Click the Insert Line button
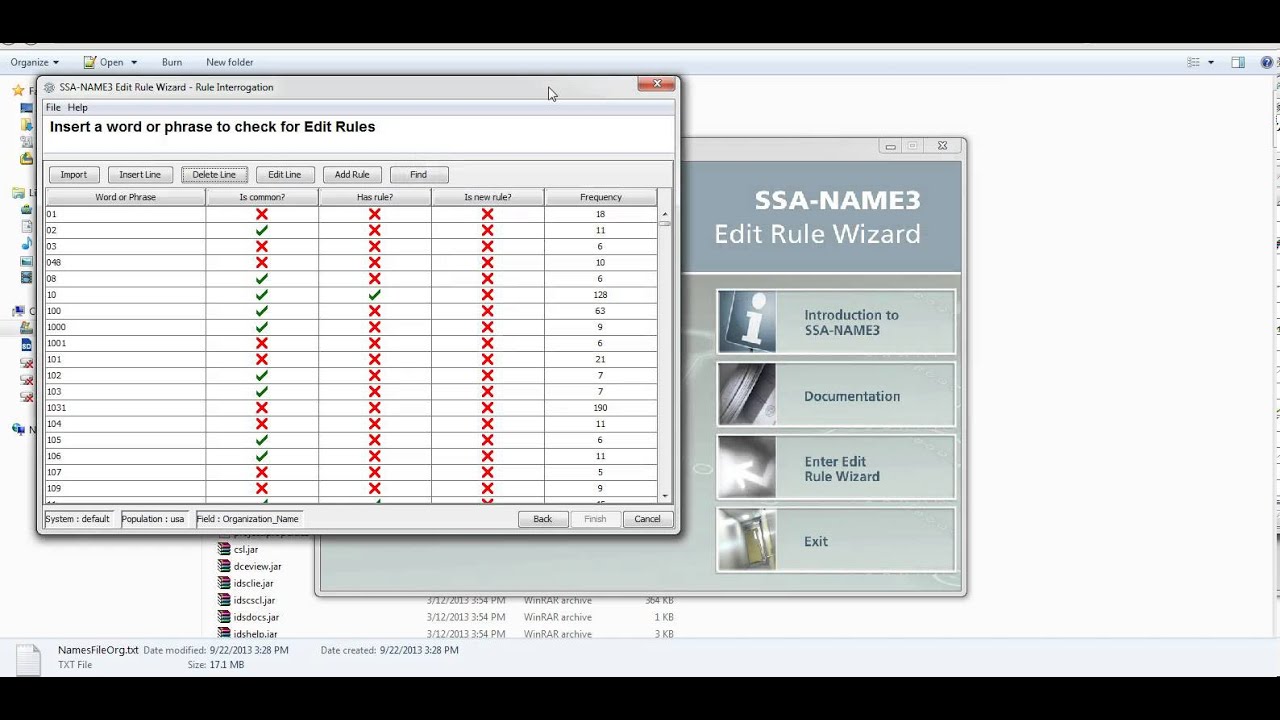 pyautogui.click(x=140, y=174)
